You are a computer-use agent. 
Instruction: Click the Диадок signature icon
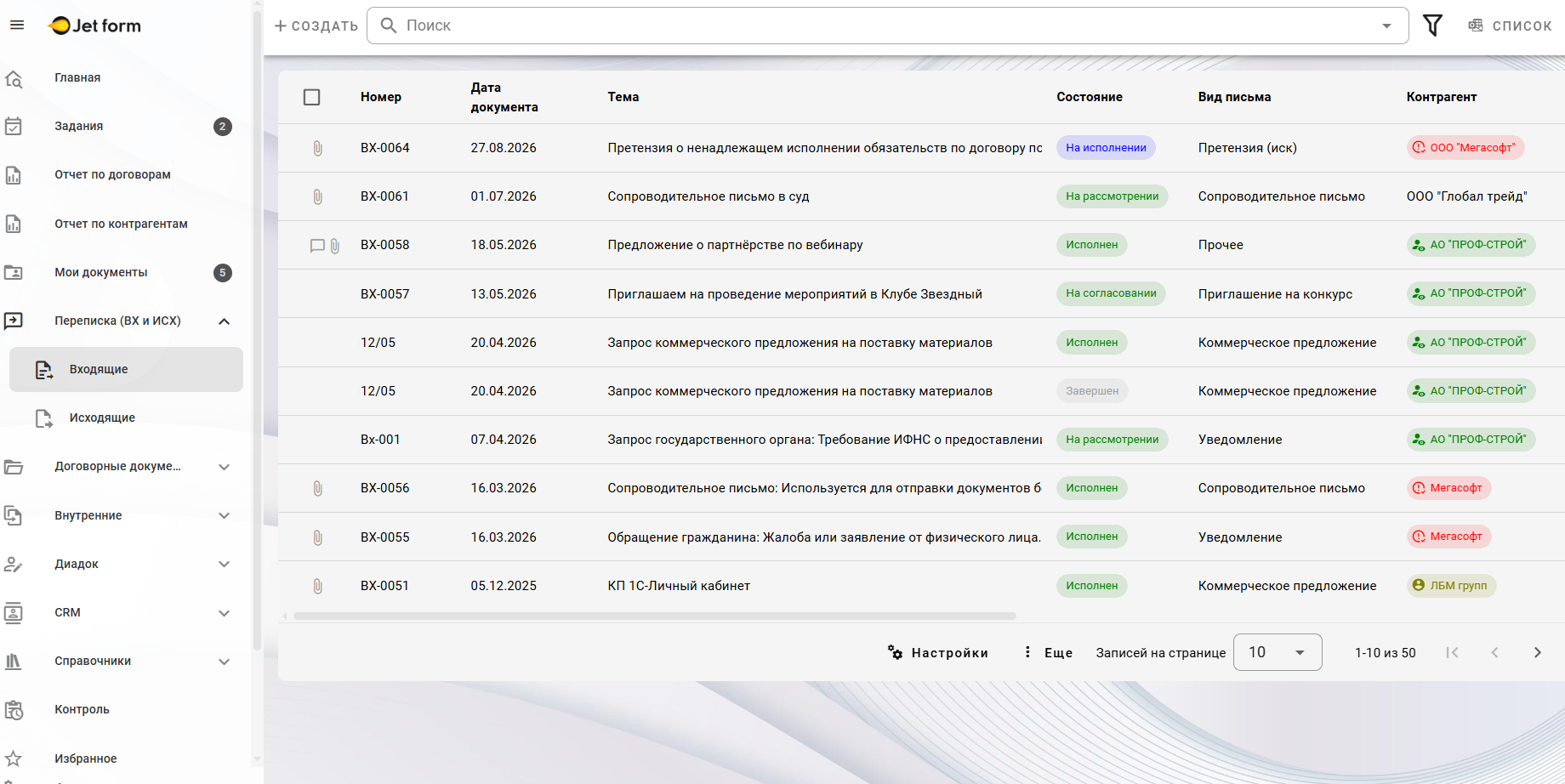coord(14,564)
